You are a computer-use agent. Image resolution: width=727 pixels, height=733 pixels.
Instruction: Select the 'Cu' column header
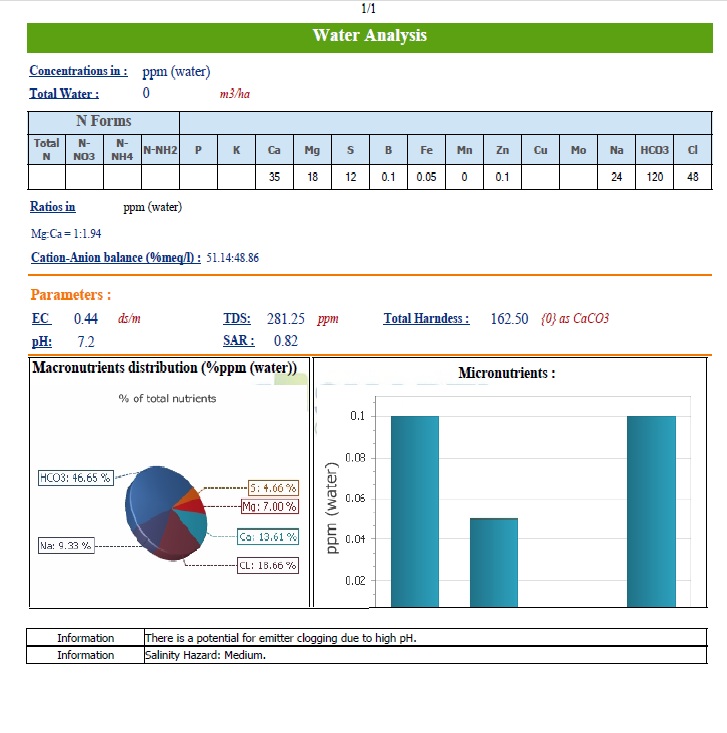(540, 150)
